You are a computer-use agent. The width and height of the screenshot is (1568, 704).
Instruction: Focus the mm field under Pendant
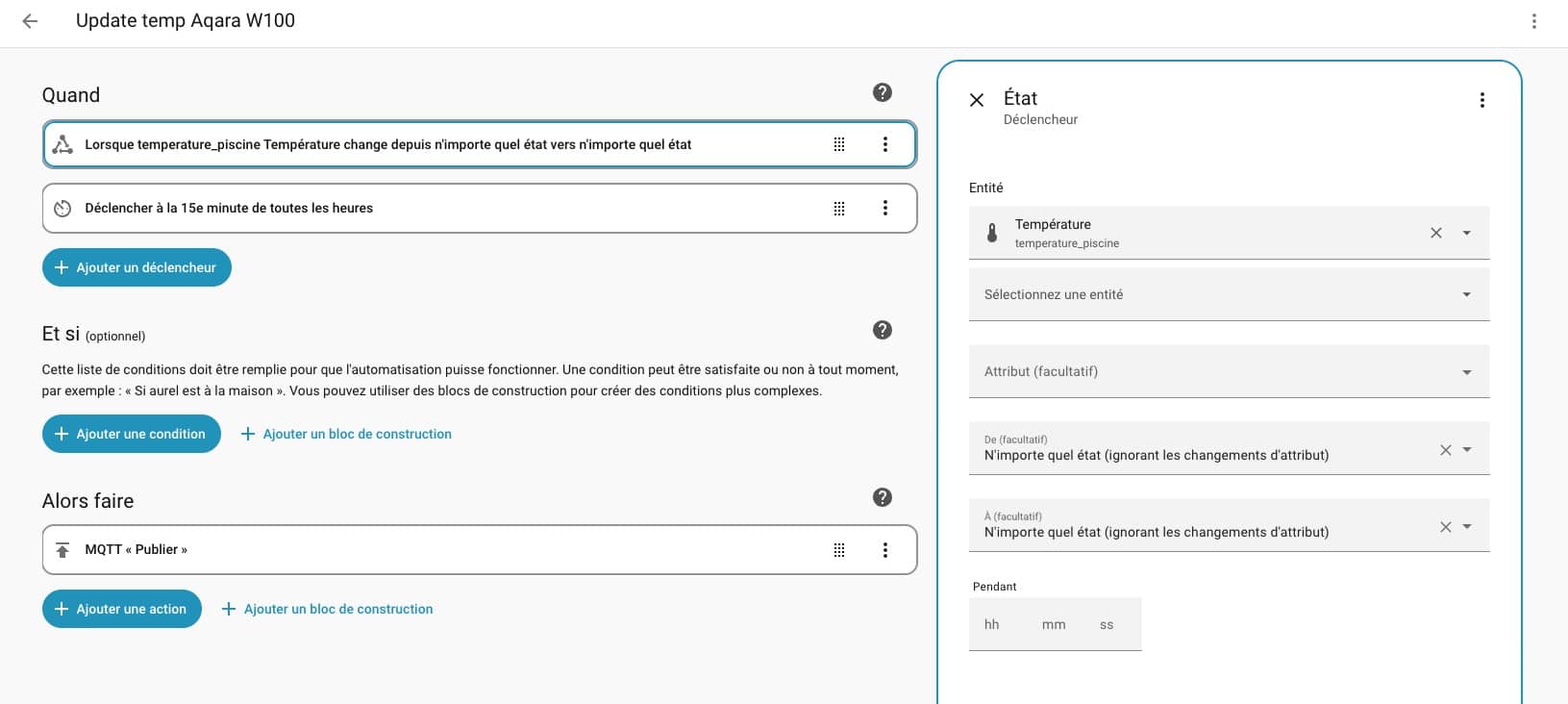pos(1055,624)
